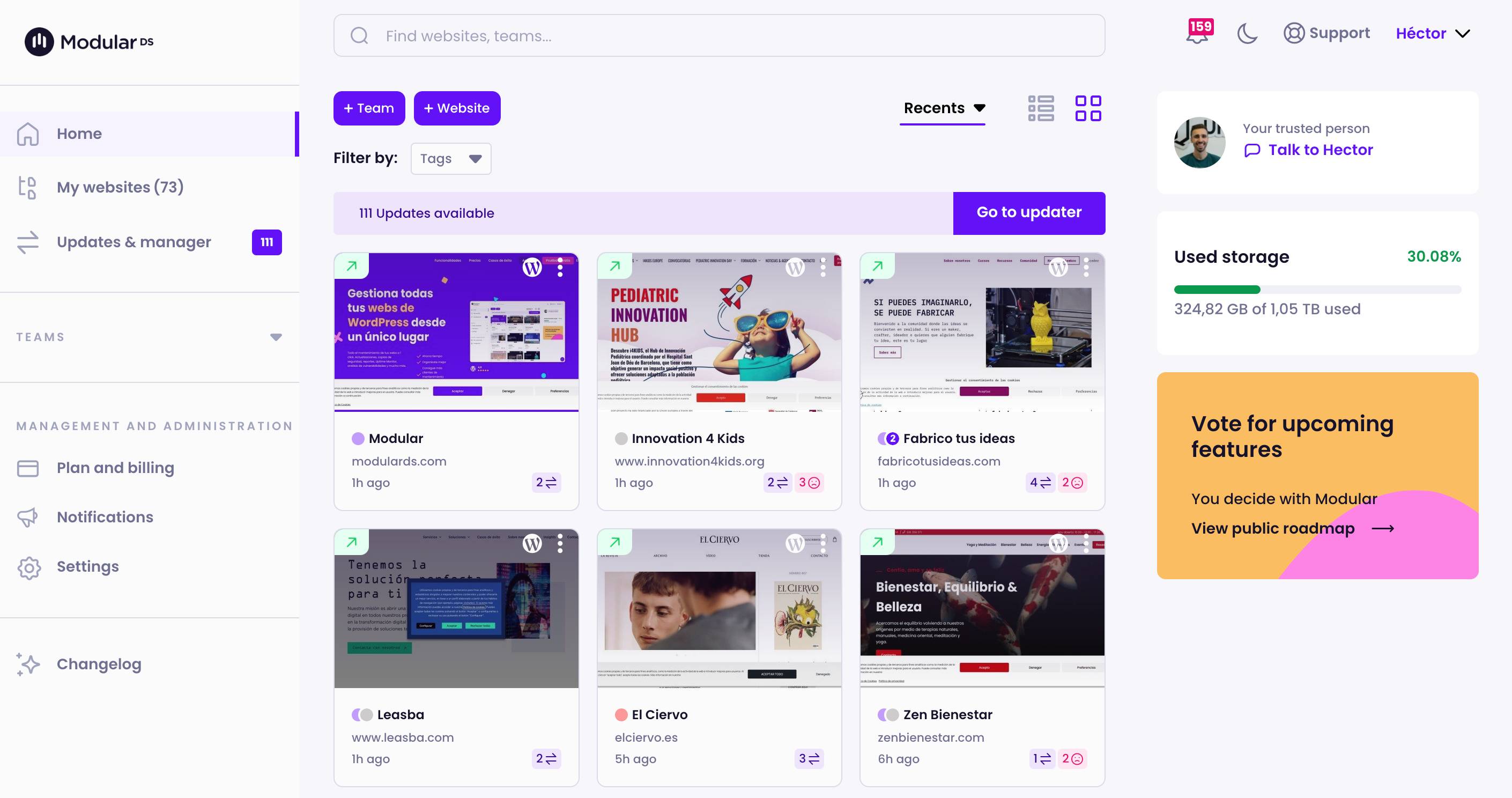Image resolution: width=1512 pixels, height=798 pixels.
Task: Click the Plan and billing icon
Action: (27, 467)
